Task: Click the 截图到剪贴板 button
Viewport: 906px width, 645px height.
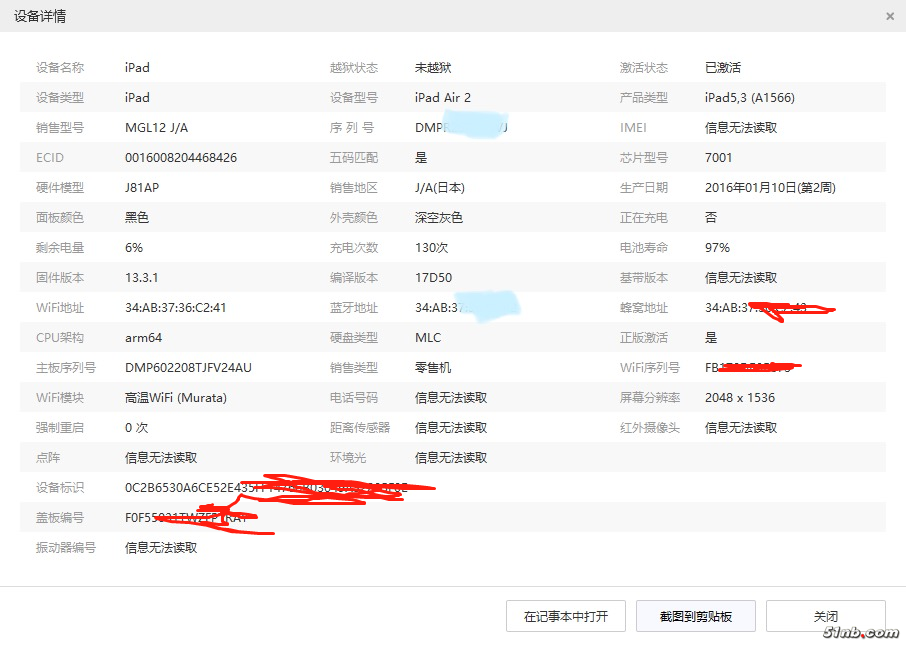Action: (695, 616)
